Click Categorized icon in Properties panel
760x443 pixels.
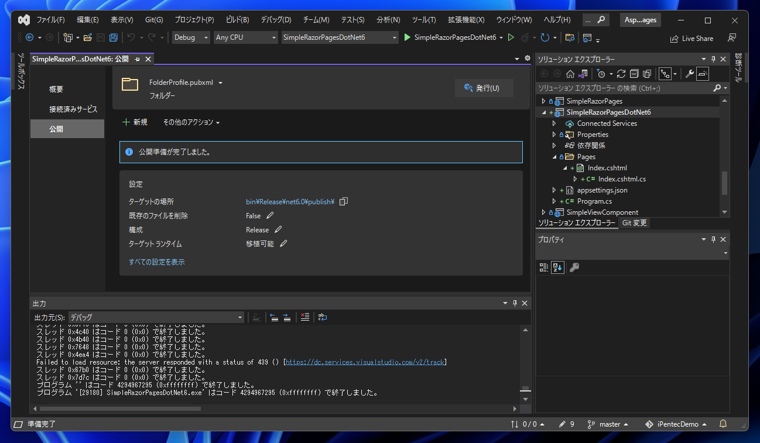[544, 268]
